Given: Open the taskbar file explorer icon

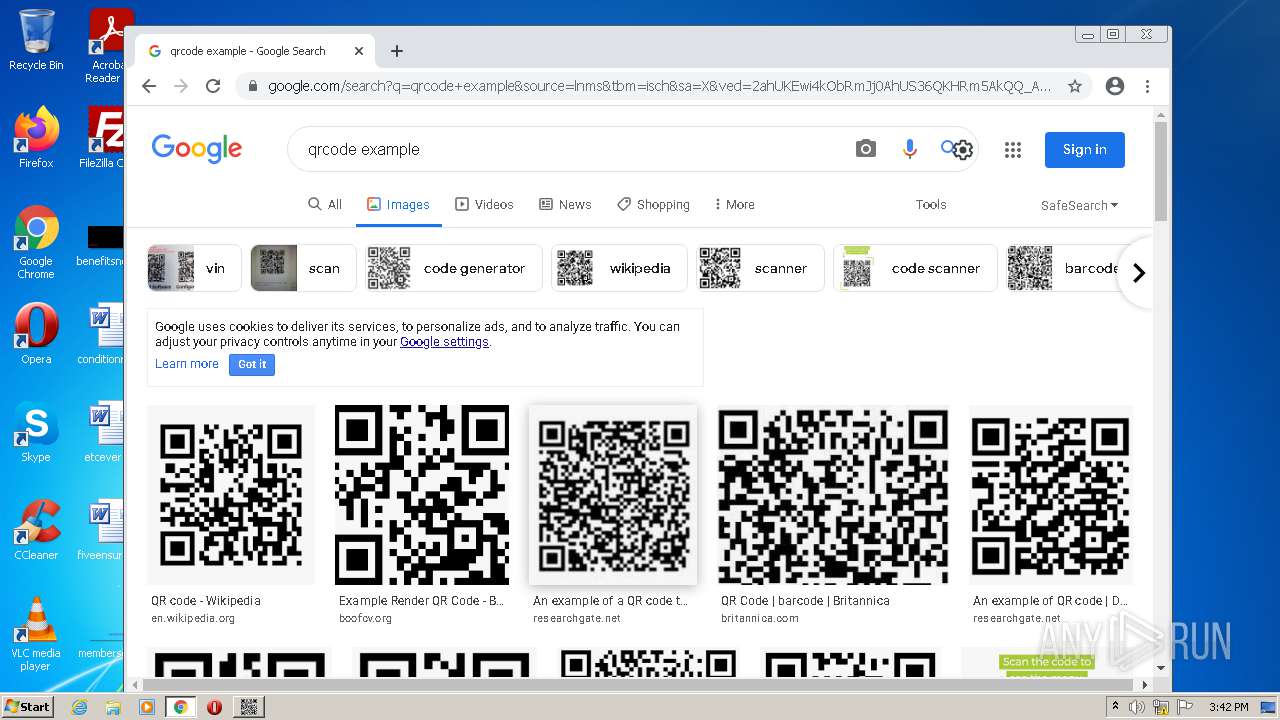Looking at the screenshot, I should (x=113, y=707).
